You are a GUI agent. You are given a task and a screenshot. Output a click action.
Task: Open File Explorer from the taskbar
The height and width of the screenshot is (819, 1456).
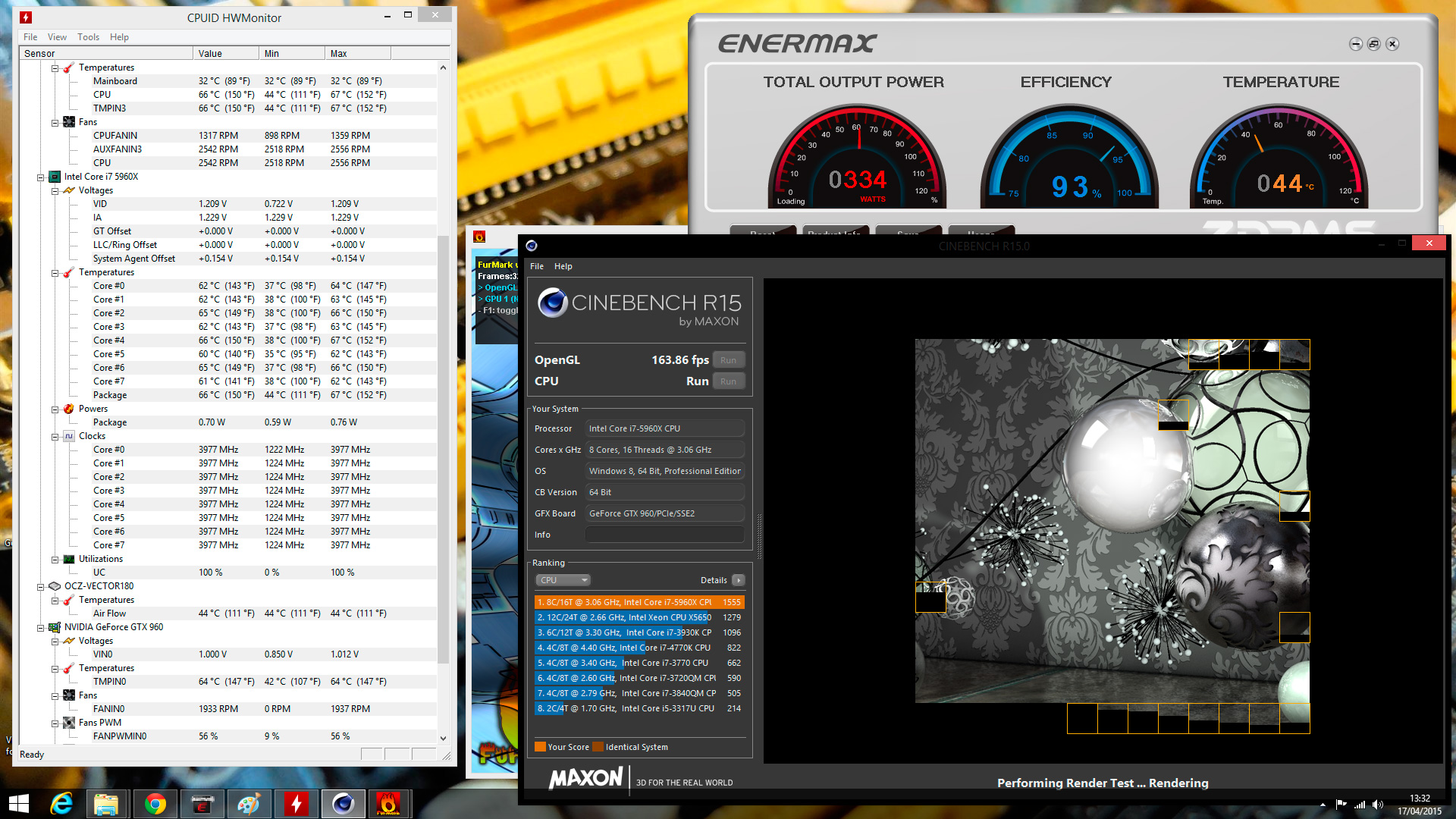pyautogui.click(x=106, y=804)
